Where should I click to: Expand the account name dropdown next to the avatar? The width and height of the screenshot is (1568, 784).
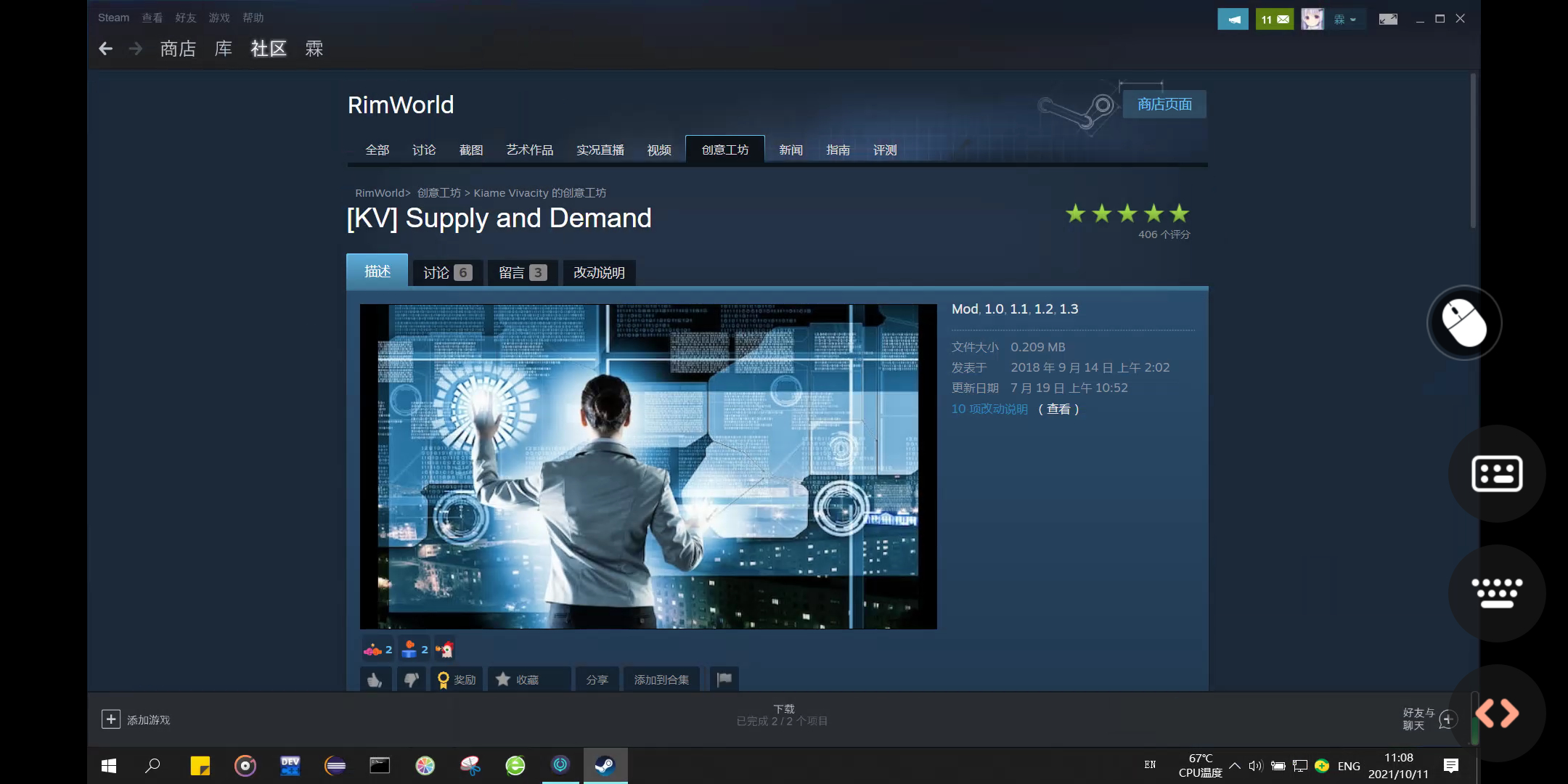(x=1345, y=20)
